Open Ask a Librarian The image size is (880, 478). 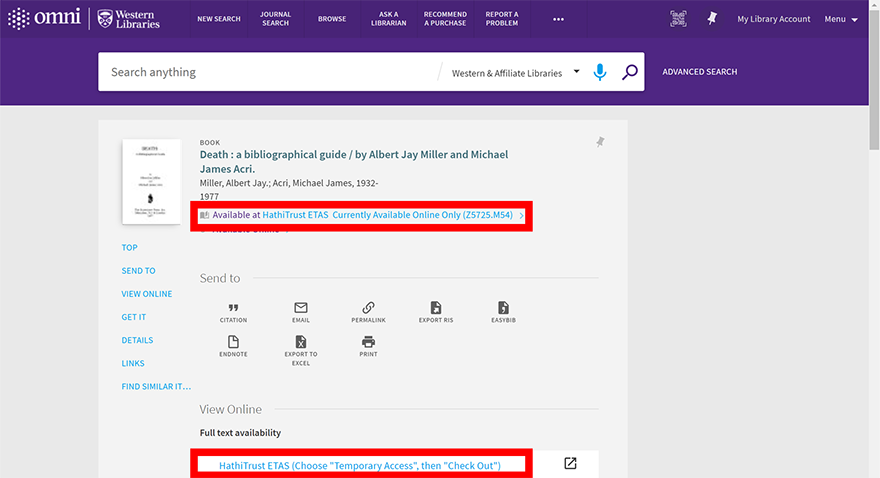388,19
